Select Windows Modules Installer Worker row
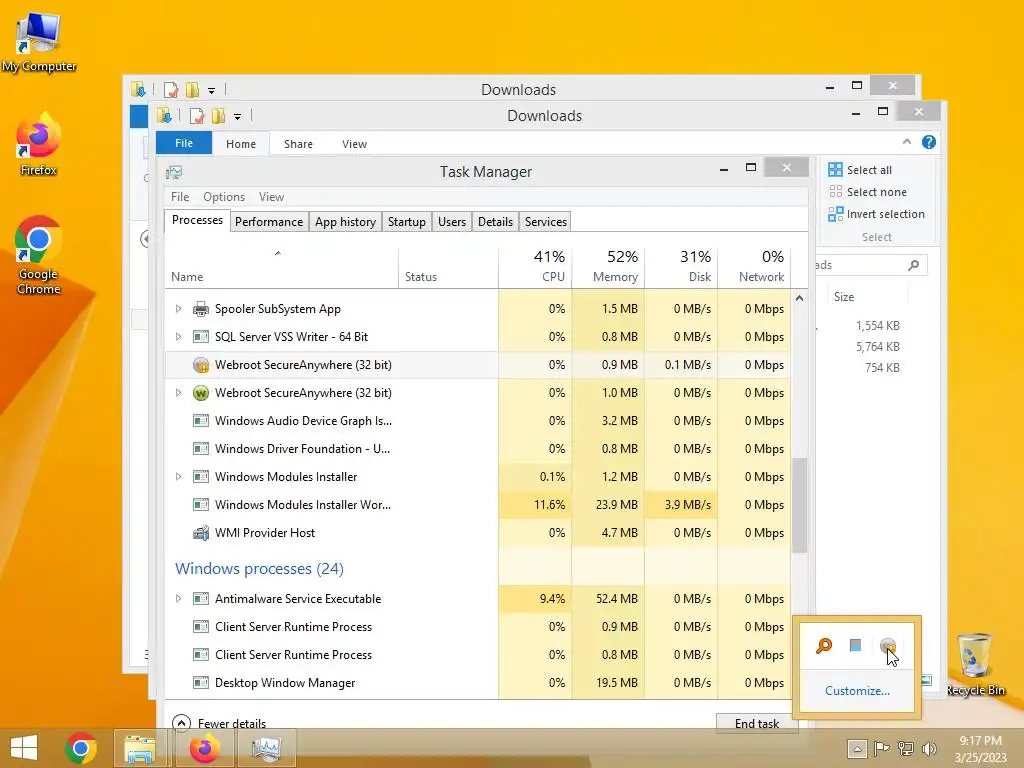Viewport: 1024px width, 768px height. click(477, 505)
